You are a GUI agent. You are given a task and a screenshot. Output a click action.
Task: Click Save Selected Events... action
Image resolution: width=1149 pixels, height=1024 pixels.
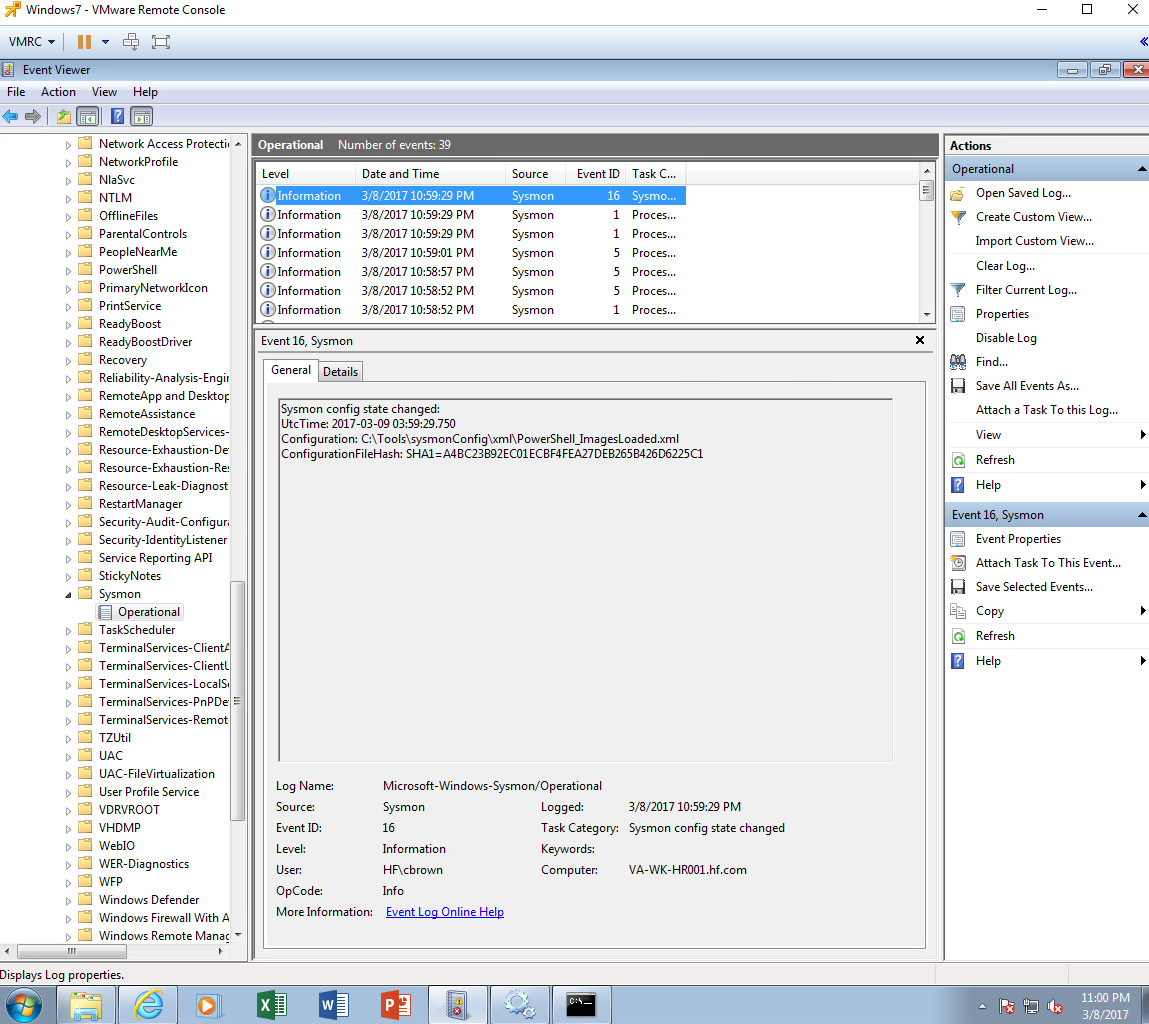click(x=1034, y=587)
